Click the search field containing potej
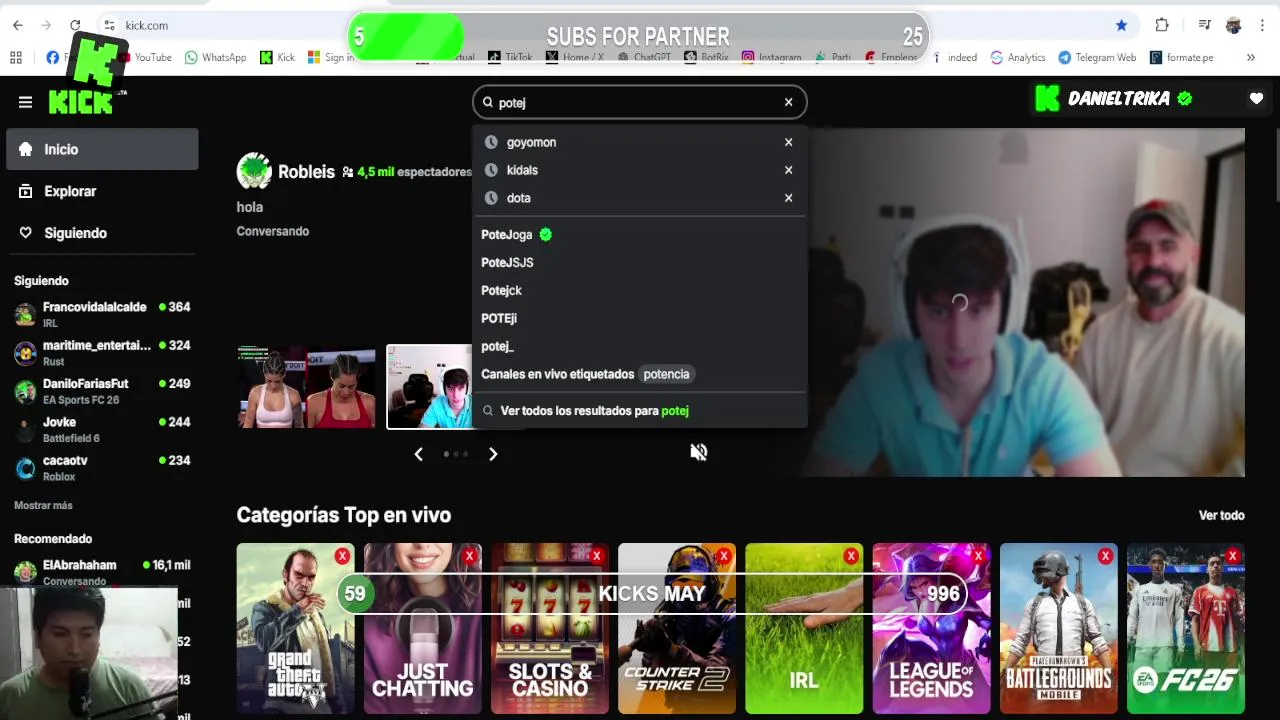The image size is (1280, 720). point(639,102)
